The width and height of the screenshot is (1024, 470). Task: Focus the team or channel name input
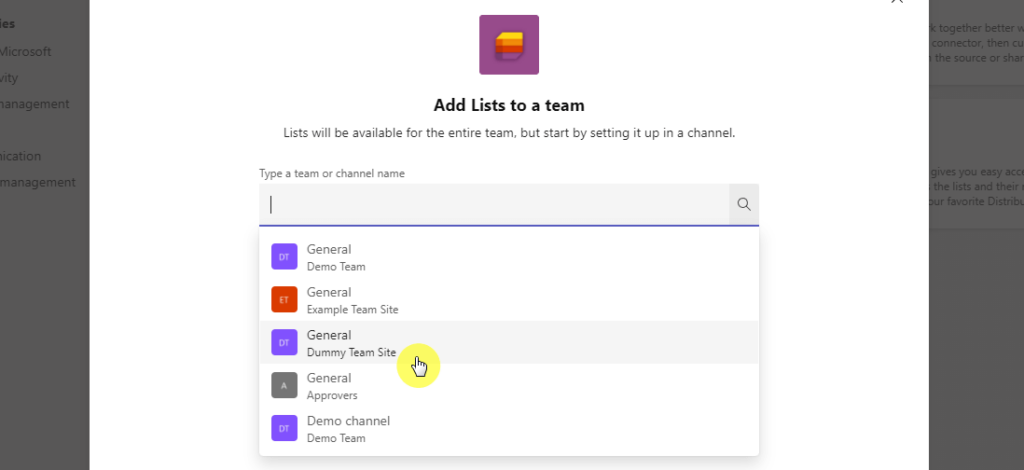click(x=494, y=205)
